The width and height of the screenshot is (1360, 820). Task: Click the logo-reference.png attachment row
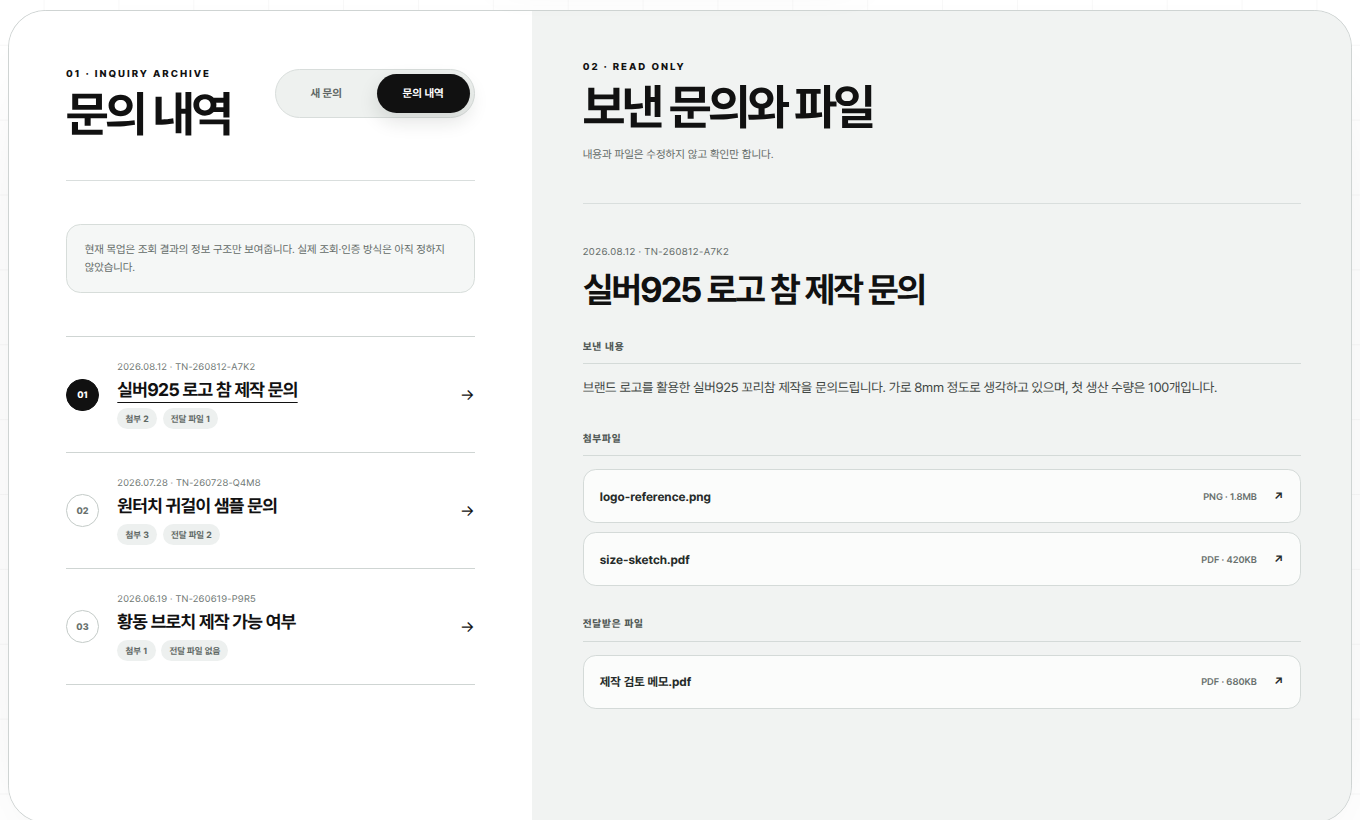coord(941,496)
